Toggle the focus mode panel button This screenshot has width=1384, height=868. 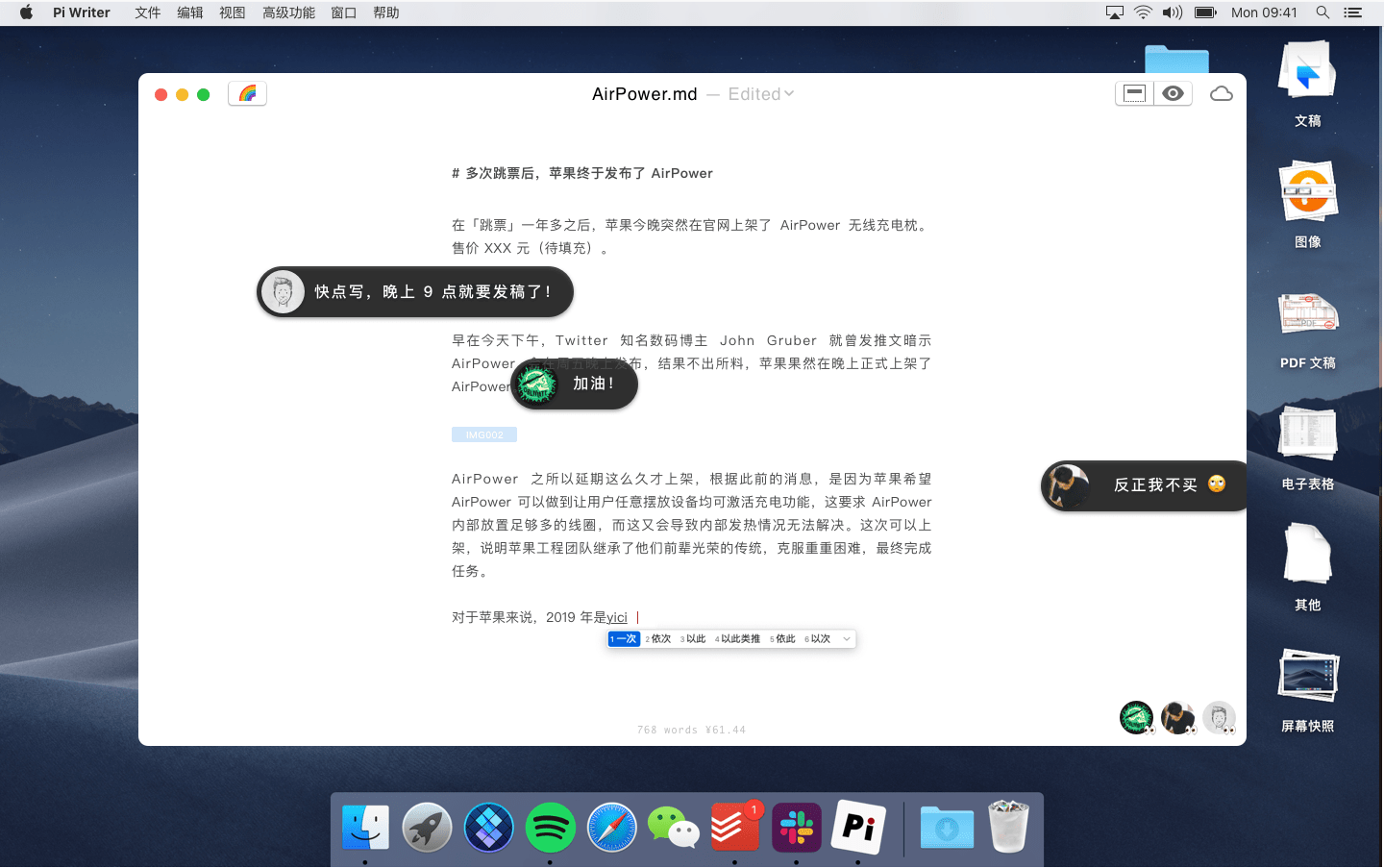[x=1135, y=93]
